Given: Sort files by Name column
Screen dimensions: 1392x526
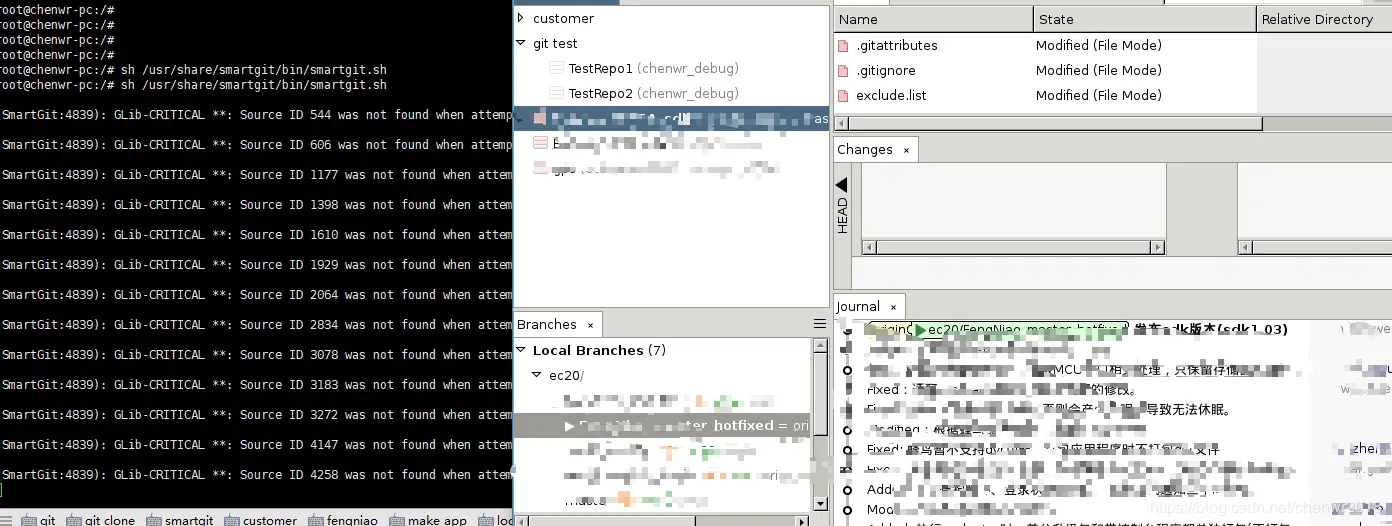Looking at the screenshot, I should click(933, 19).
